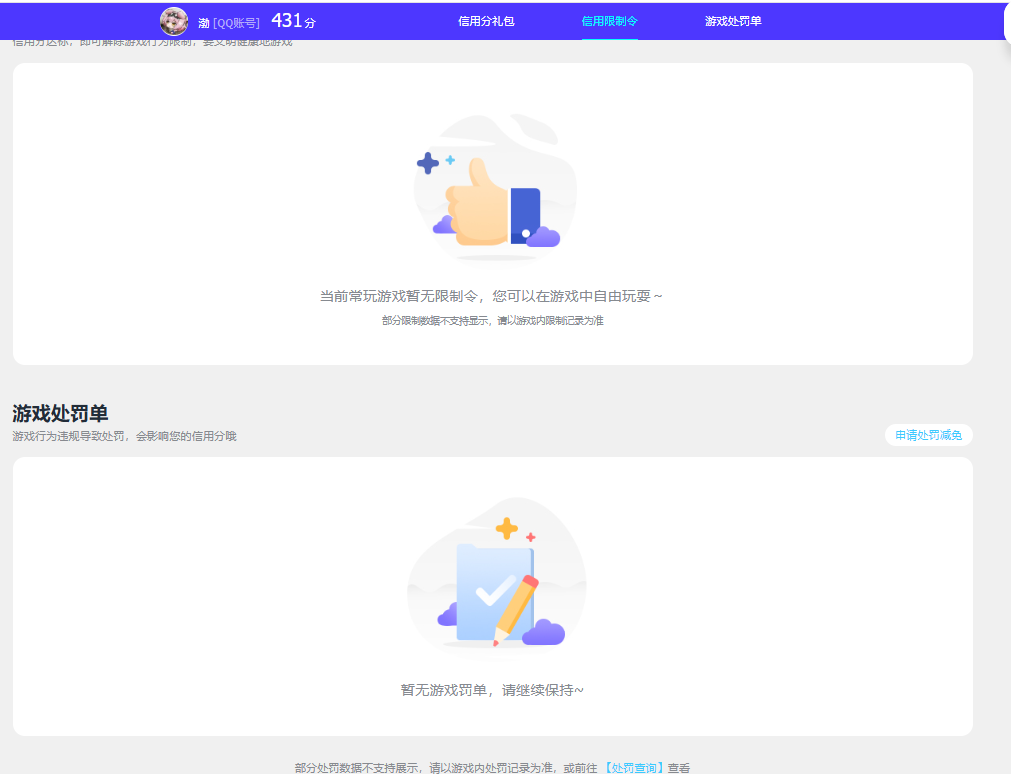Click the 暂无游戏罚单 message text
1011x774 pixels.
pyautogui.click(x=492, y=690)
